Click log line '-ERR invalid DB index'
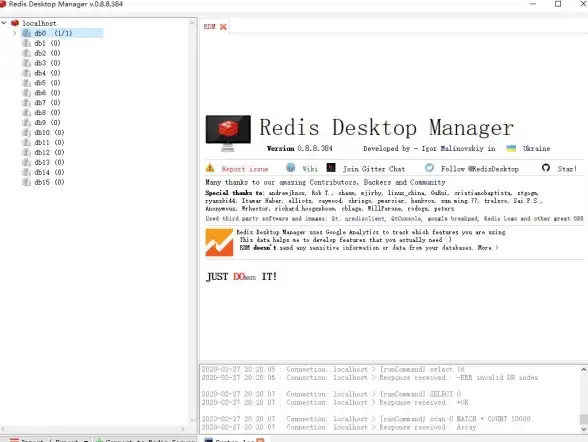 click(x=370, y=378)
